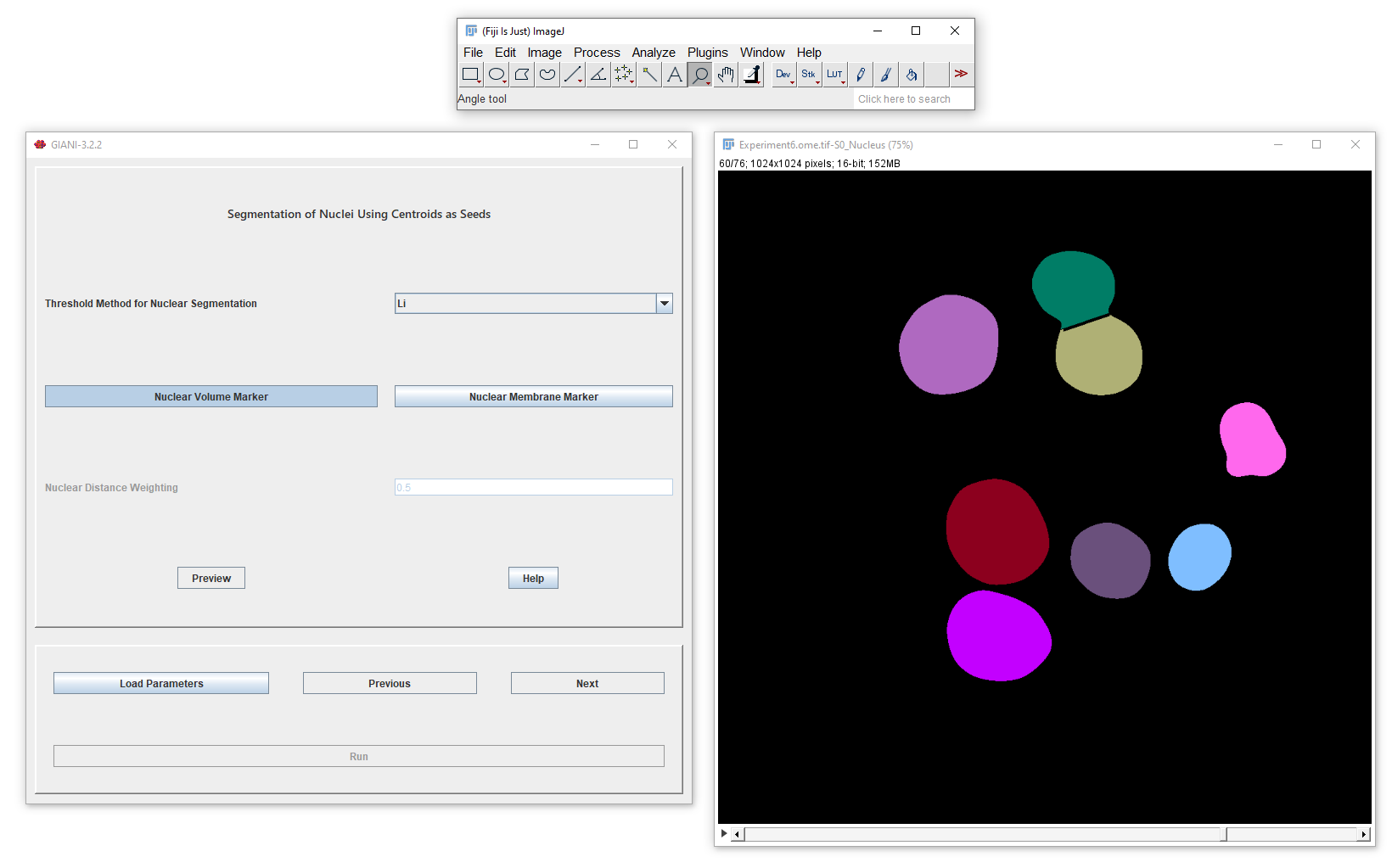Select the Text tool
The image size is (1392, 868).
coord(675,75)
